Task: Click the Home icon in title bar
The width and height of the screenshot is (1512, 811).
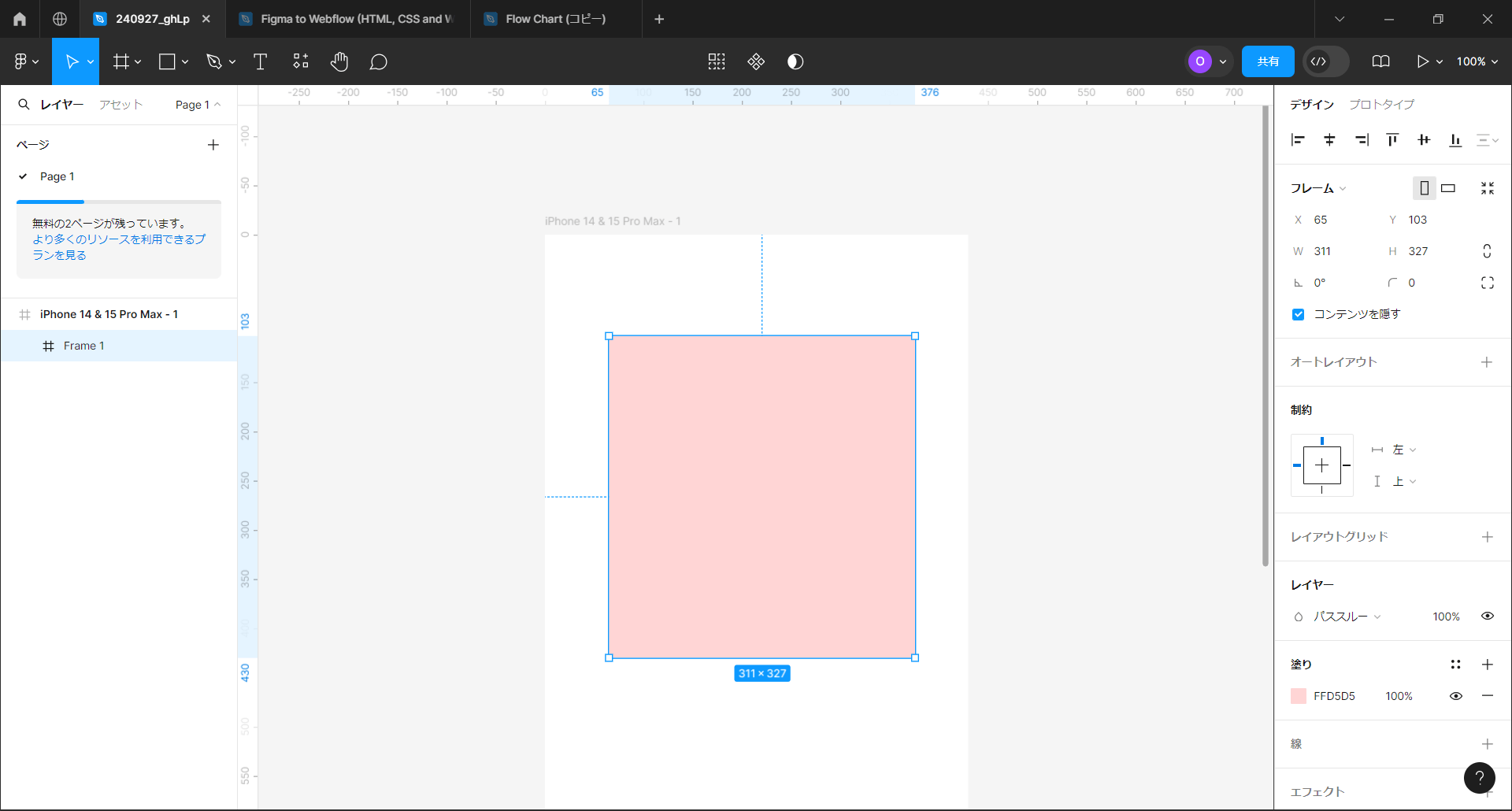Action: pos(20,19)
